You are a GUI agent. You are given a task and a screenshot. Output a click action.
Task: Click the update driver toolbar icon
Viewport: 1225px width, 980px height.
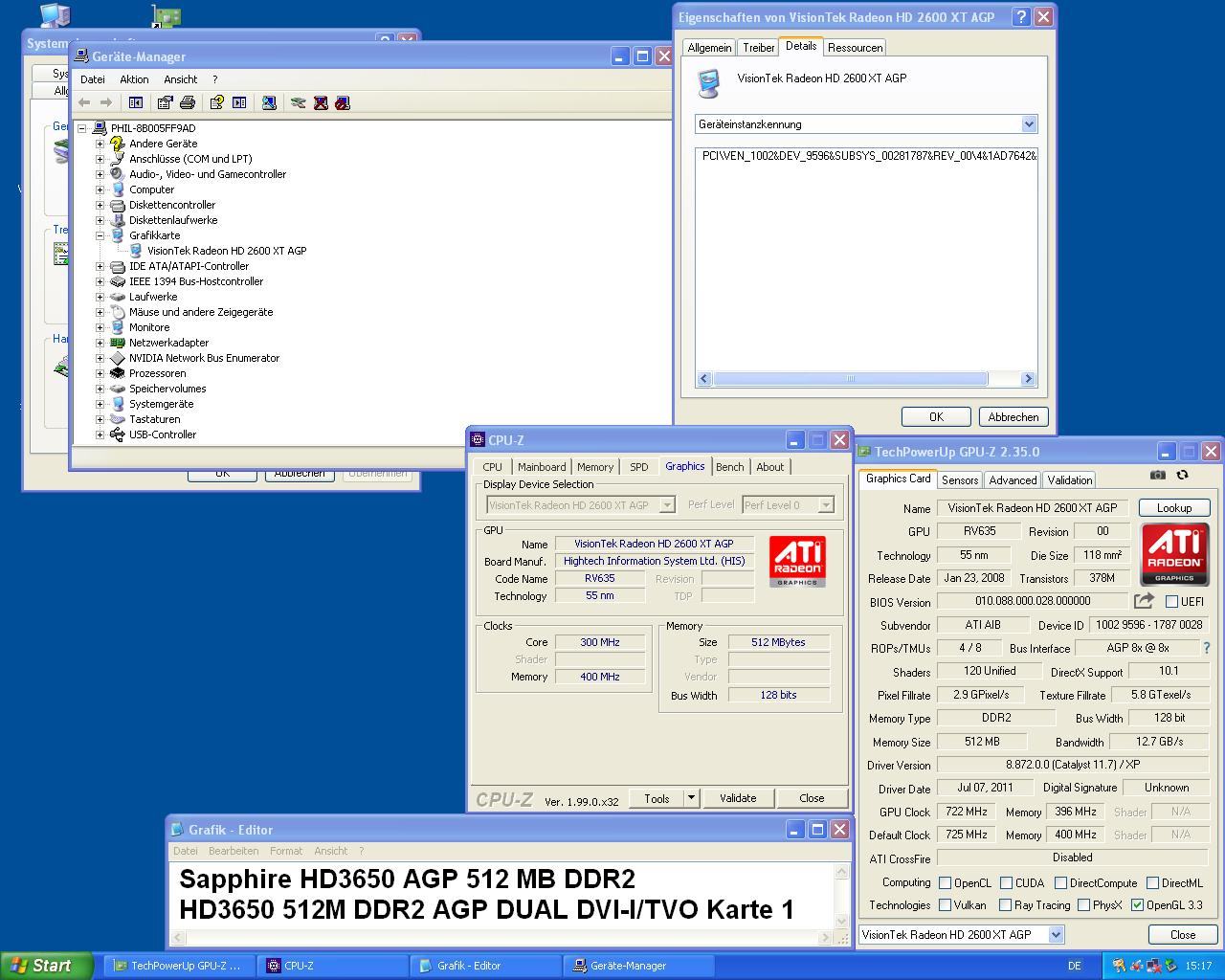299,102
